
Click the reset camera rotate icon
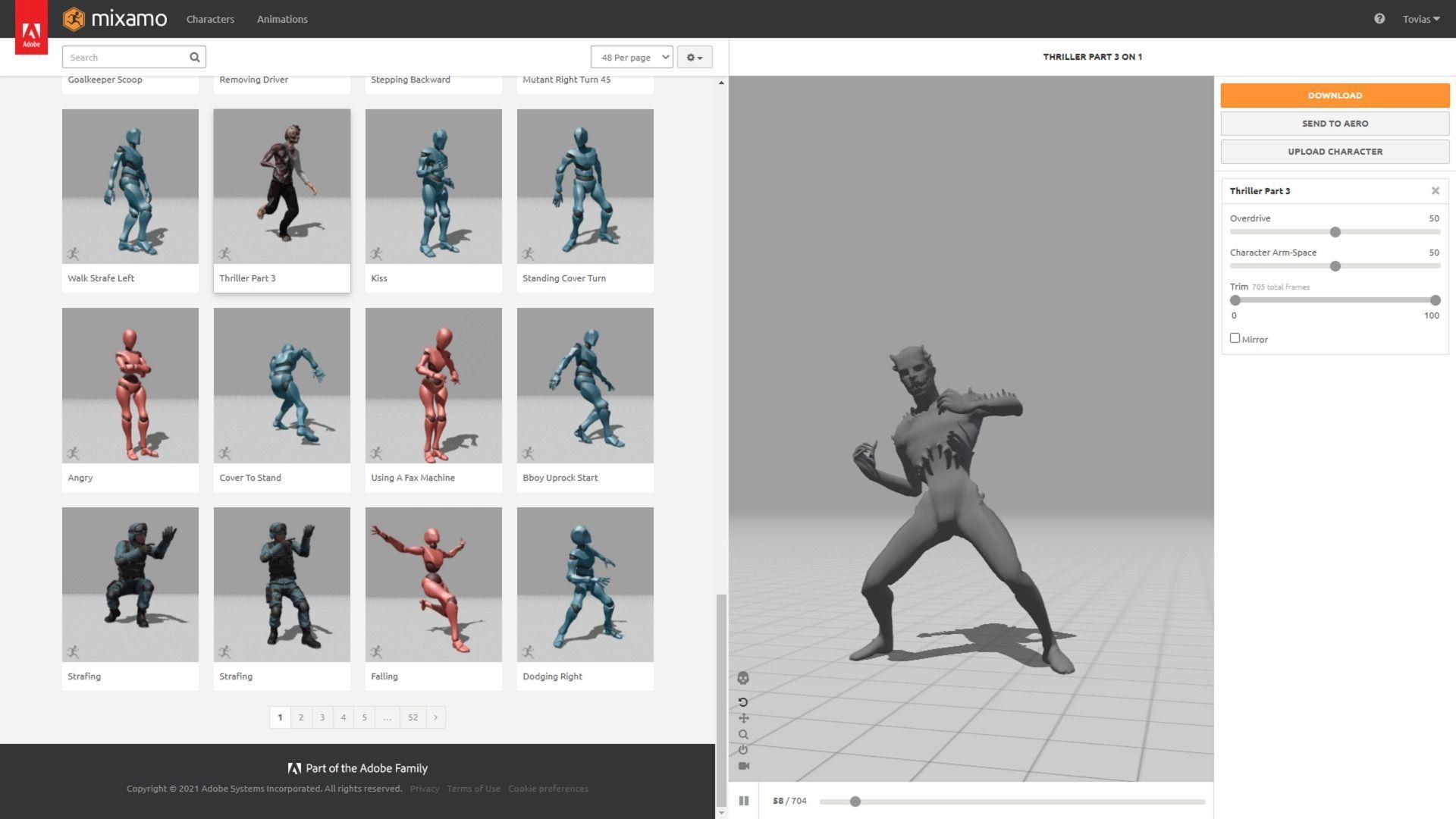[x=743, y=702]
